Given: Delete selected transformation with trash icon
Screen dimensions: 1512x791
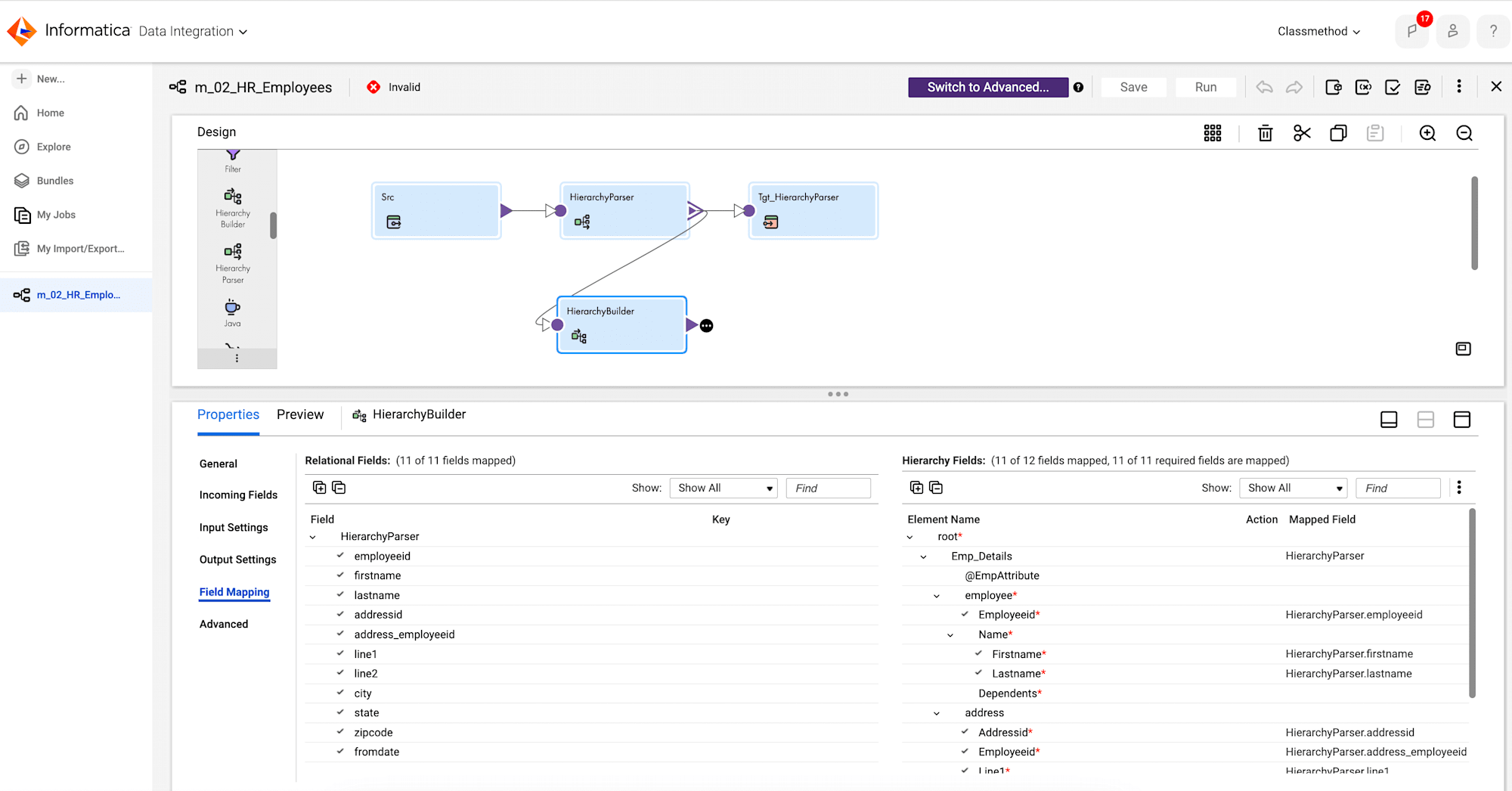Looking at the screenshot, I should click(1265, 133).
